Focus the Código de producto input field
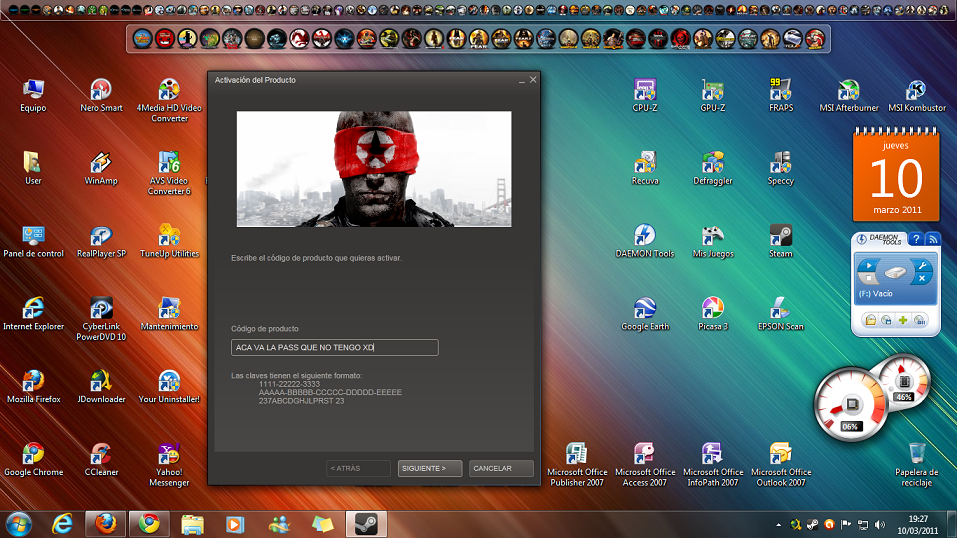Screen dimensions: 957x538 pos(334,347)
